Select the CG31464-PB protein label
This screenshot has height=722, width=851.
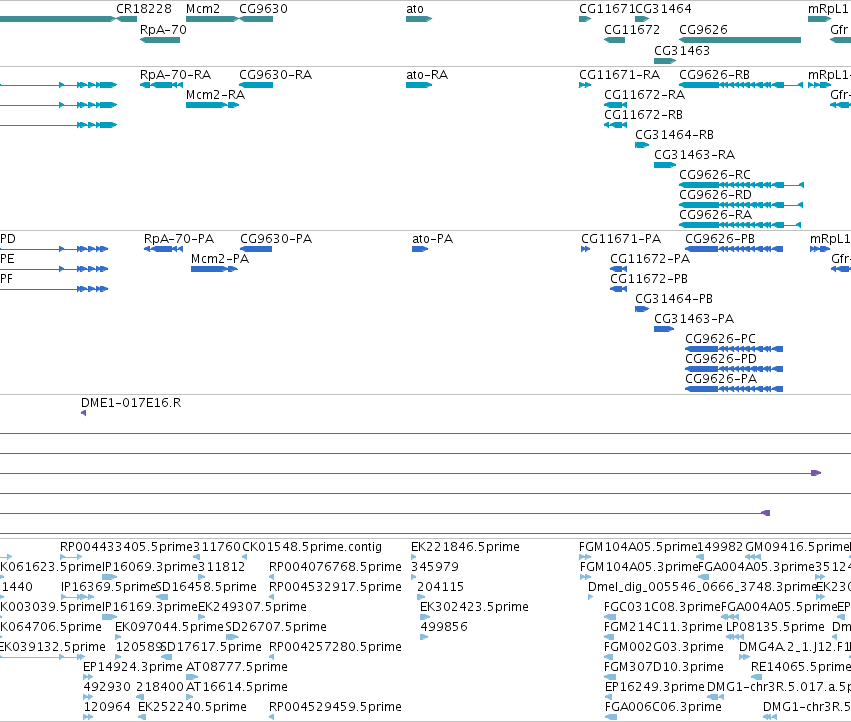coord(674,299)
